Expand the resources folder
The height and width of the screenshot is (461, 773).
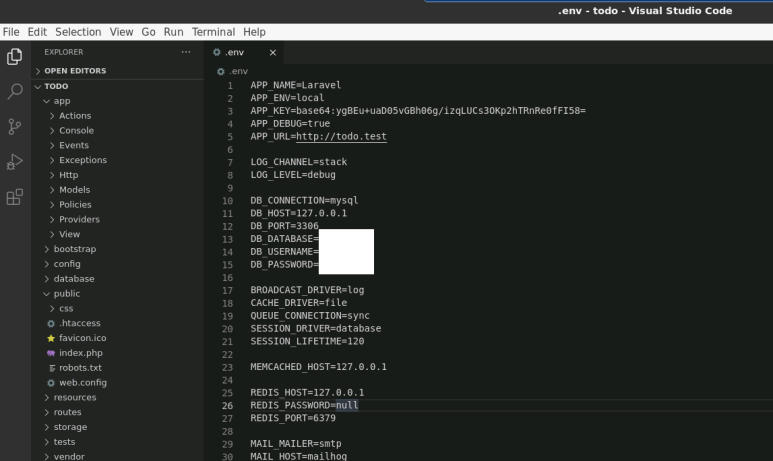[x=117, y=397]
